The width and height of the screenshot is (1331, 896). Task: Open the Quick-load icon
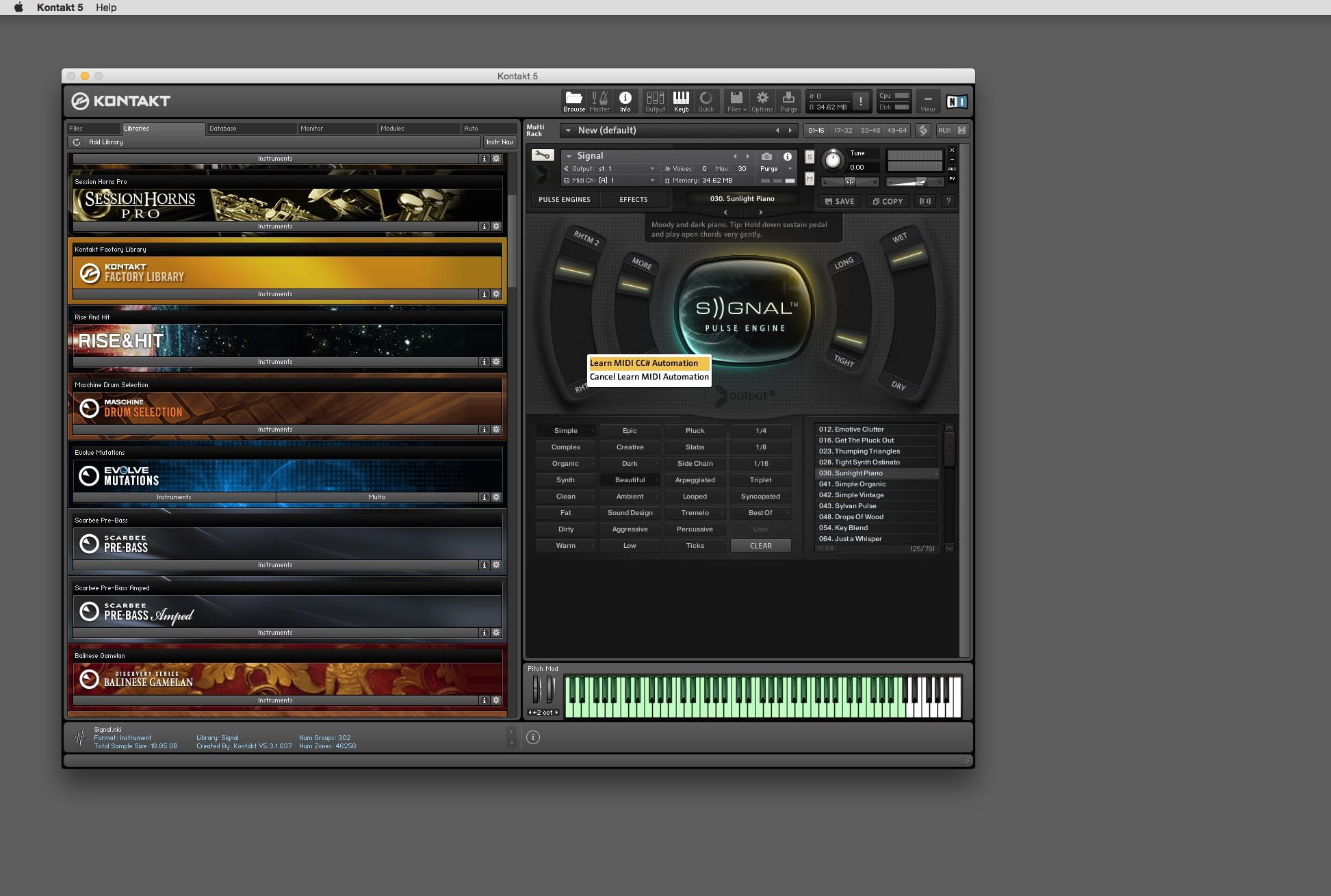pyautogui.click(x=706, y=101)
